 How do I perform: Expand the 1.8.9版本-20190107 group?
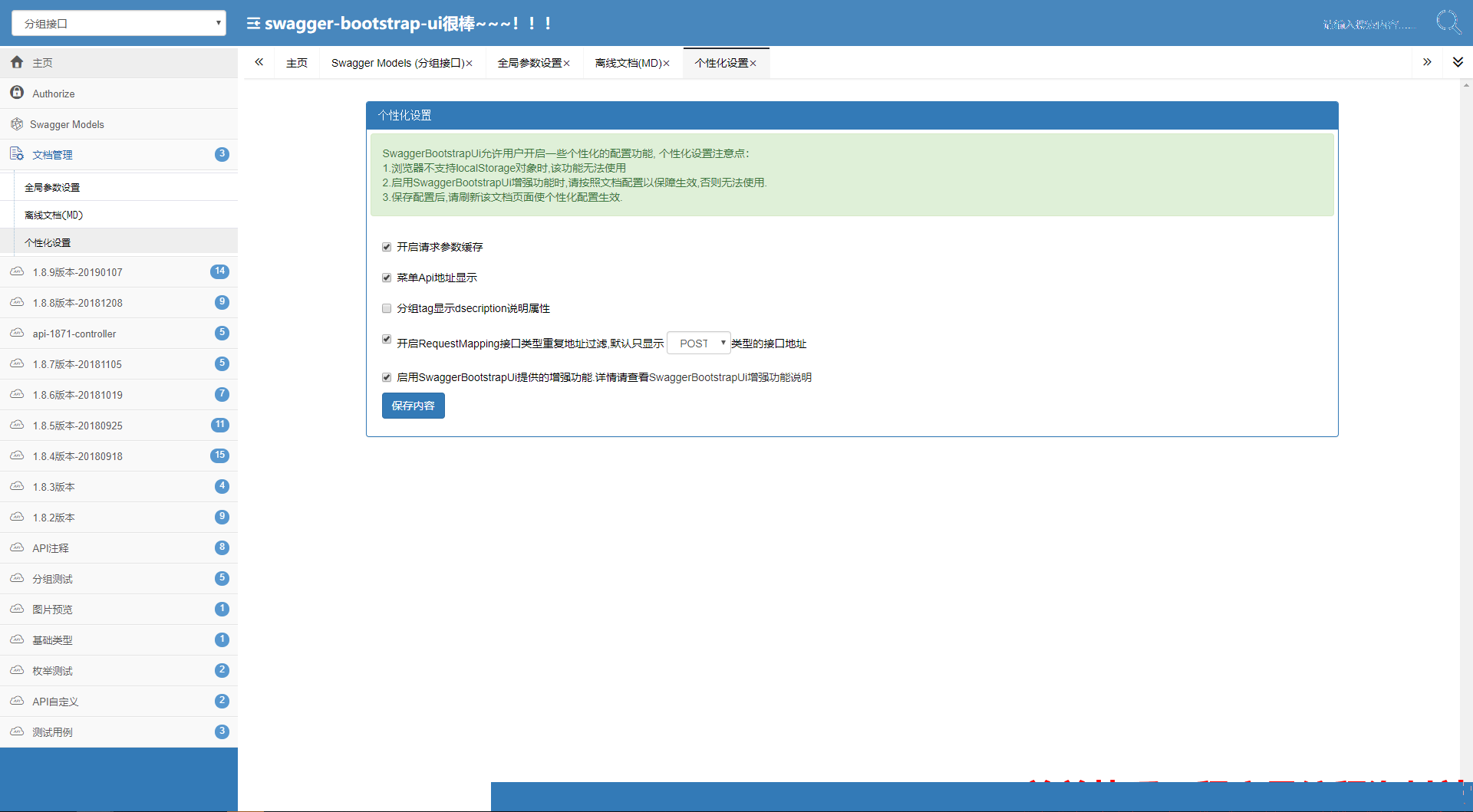(119, 271)
